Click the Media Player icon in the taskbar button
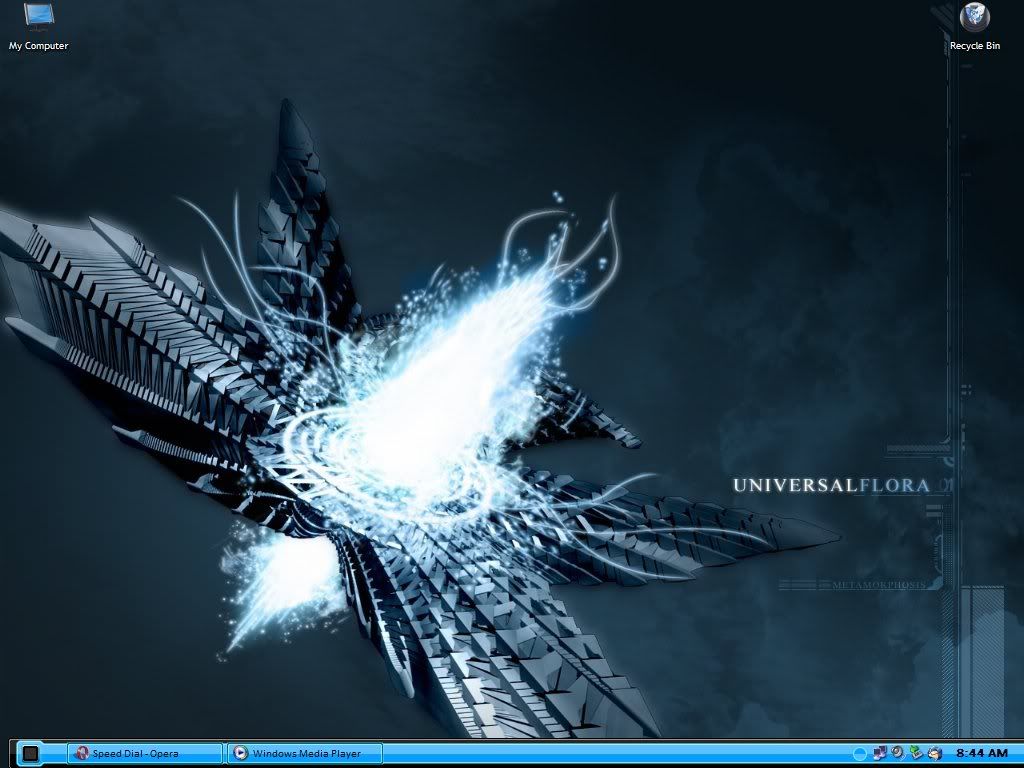This screenshot has height=768, width=1024. 240,753
